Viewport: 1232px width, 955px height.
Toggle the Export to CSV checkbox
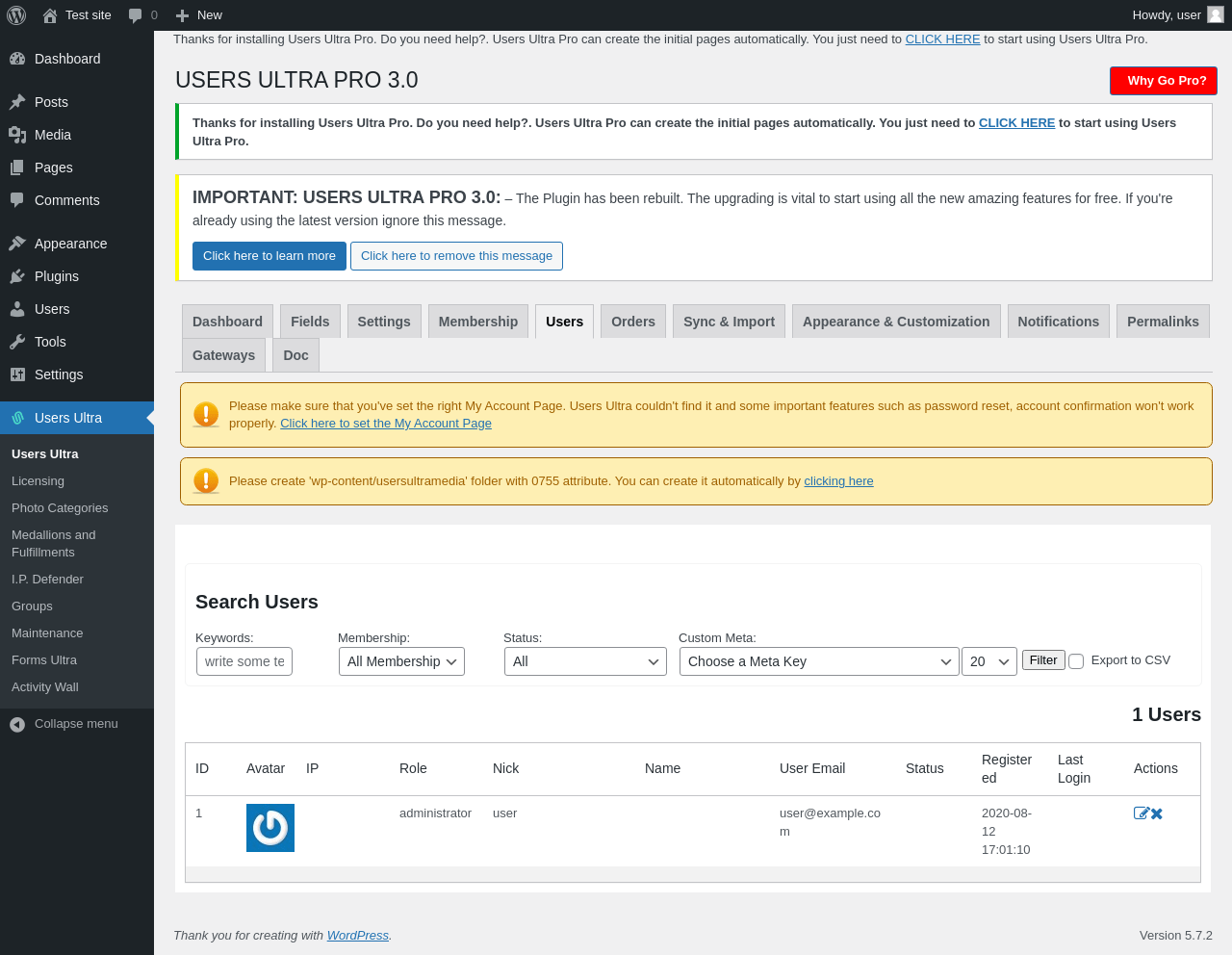pos(1076,661)
